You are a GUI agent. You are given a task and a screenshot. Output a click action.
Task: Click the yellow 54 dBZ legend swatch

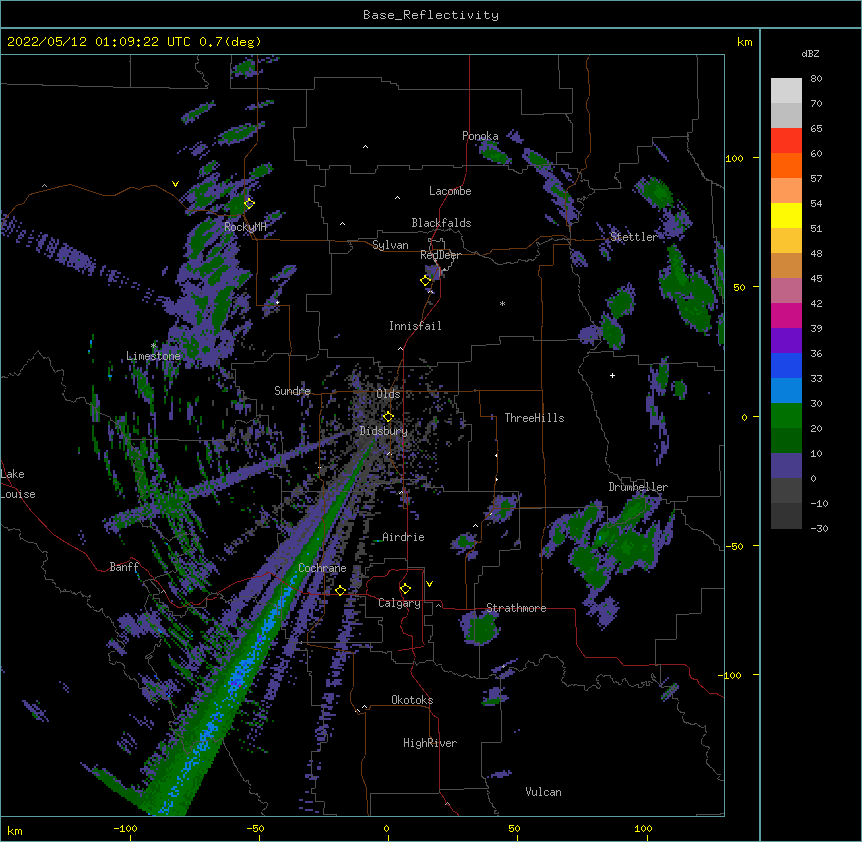coord(786,215)
